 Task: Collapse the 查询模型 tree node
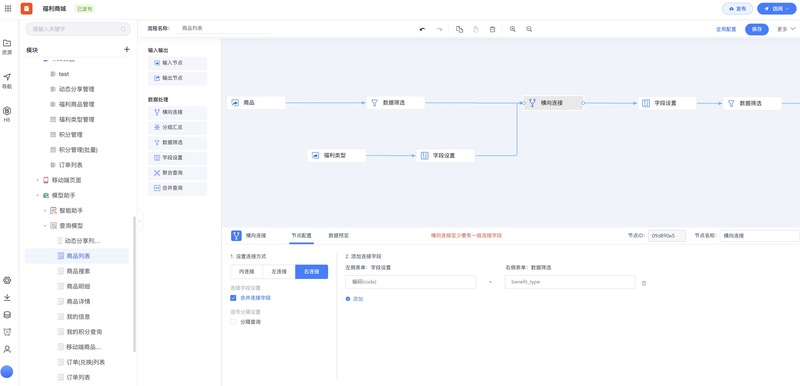(x=45, y=225)
